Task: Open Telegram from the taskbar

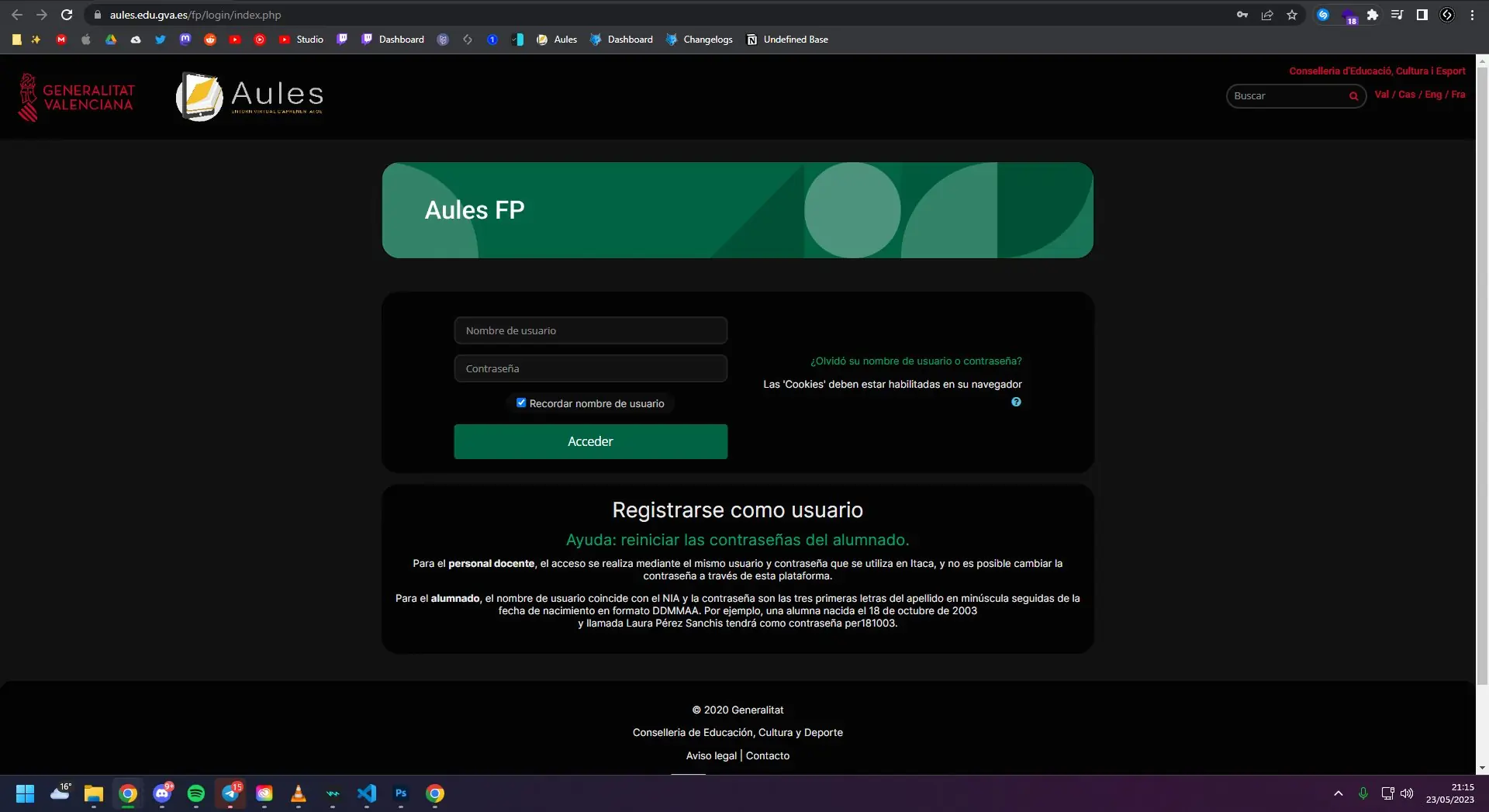Action: 230,793
